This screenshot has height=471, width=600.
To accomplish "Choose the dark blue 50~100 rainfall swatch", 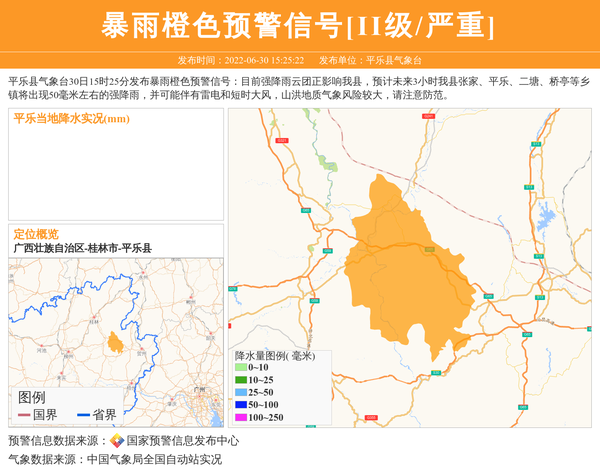I will [240, 404].
